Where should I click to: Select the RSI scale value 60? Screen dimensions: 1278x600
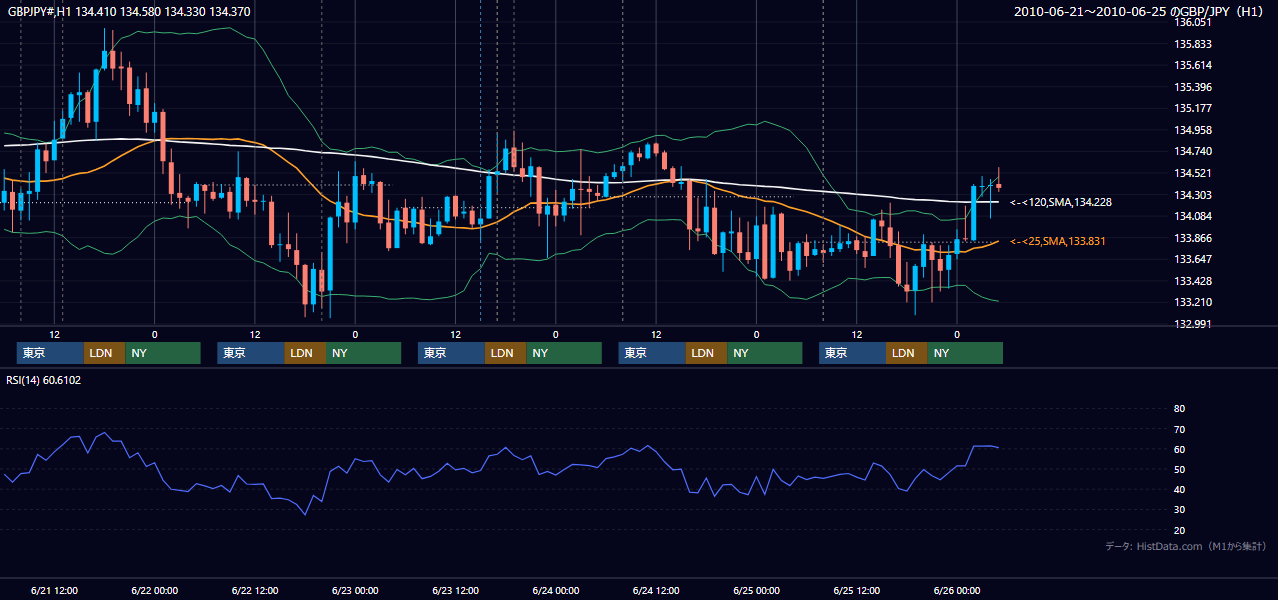click(x=1179, y=449)
